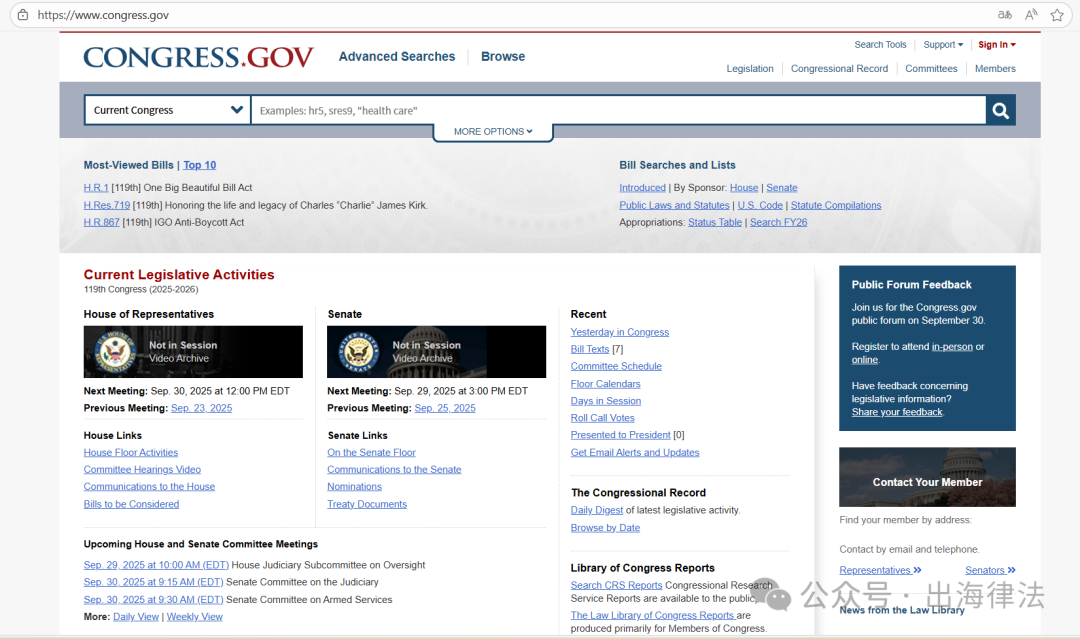Open the U.S. Code link
Screen dimensions: 1080x639
pos(760,205)
